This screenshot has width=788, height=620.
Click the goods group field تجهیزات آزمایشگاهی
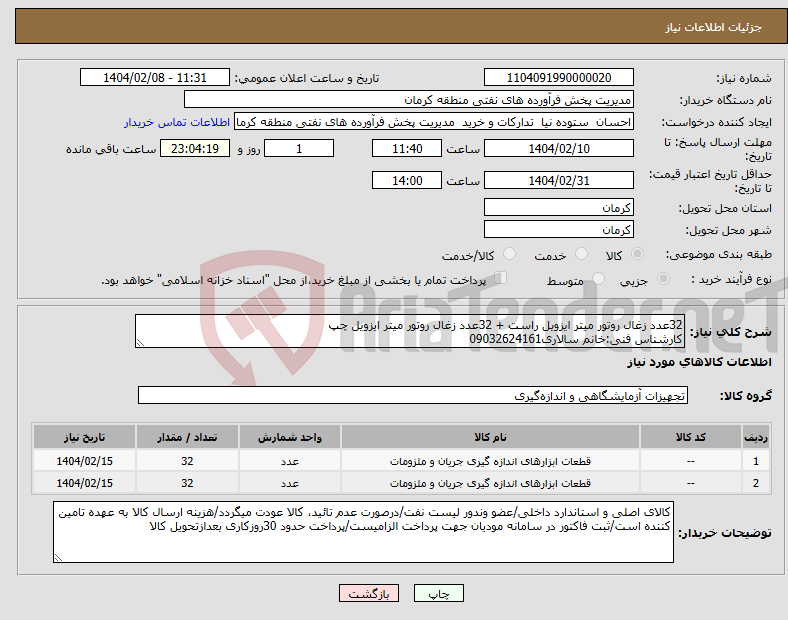pos(413,395)
